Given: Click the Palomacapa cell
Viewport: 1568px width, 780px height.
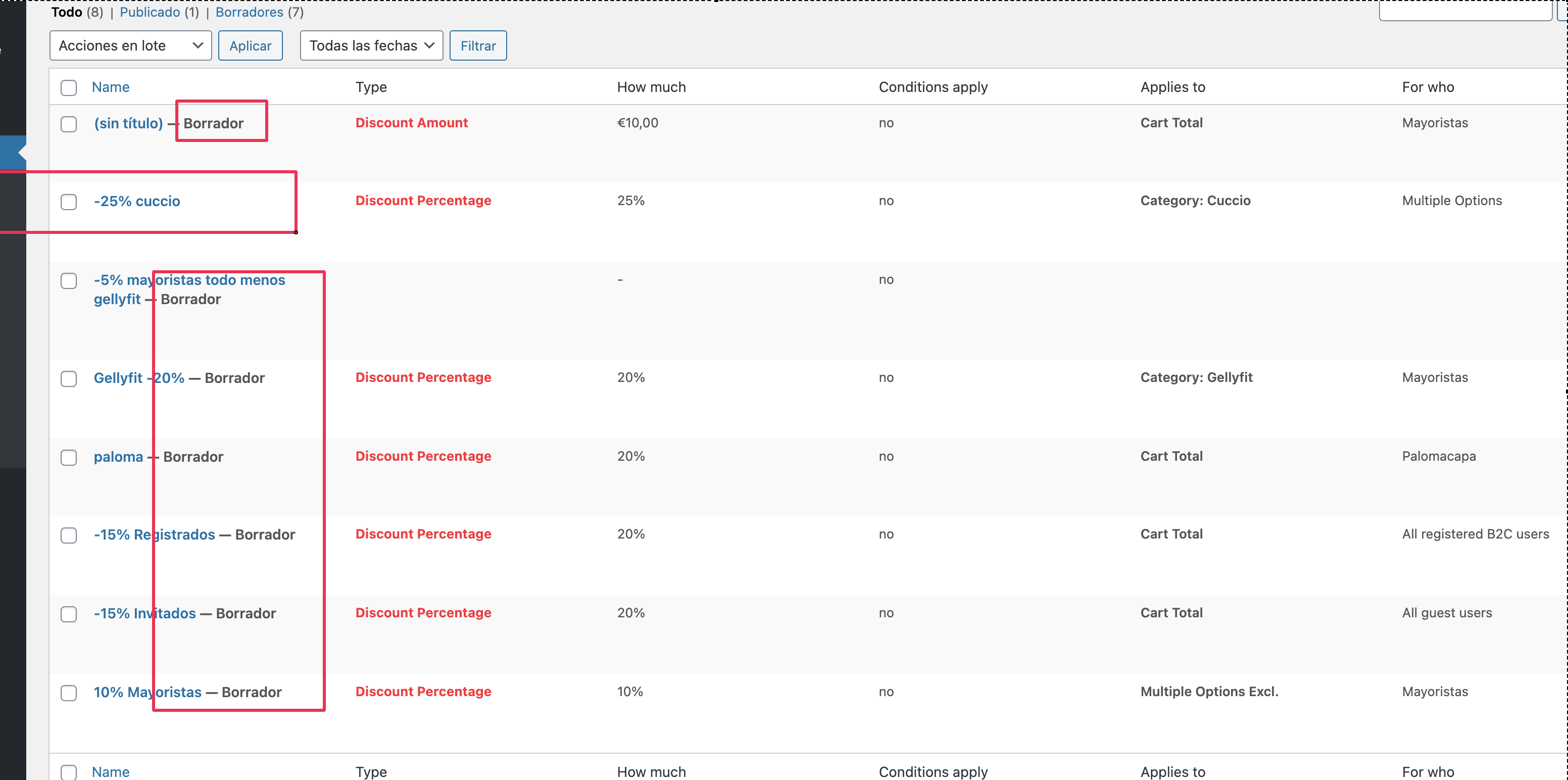Looking at the screenshot, I should tap(1439, 456).
